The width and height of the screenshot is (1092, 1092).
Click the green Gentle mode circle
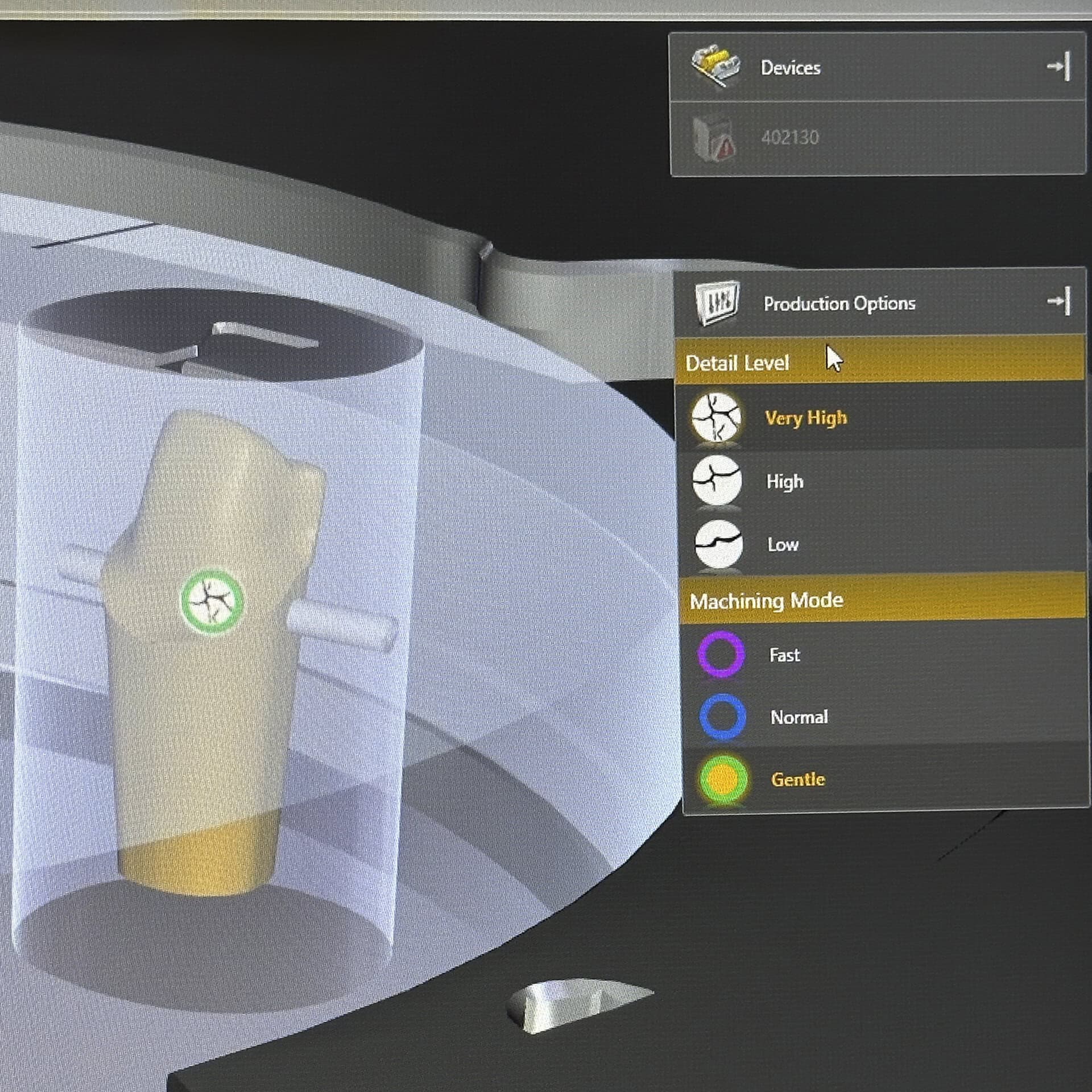pos(722,779)
